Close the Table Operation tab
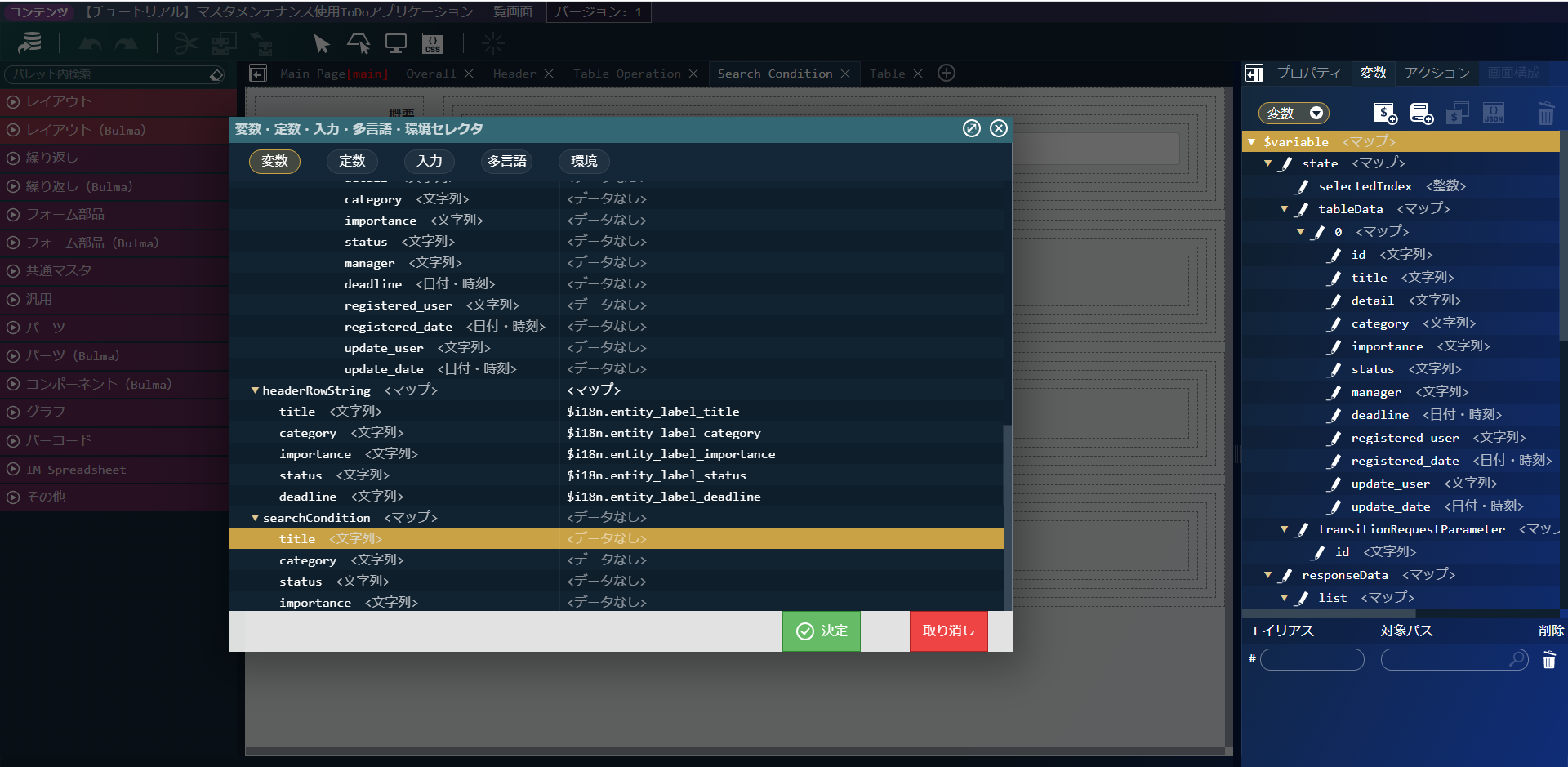This screenshot has width=1568, height=767. pyautogui.click(x=693, y=74)
